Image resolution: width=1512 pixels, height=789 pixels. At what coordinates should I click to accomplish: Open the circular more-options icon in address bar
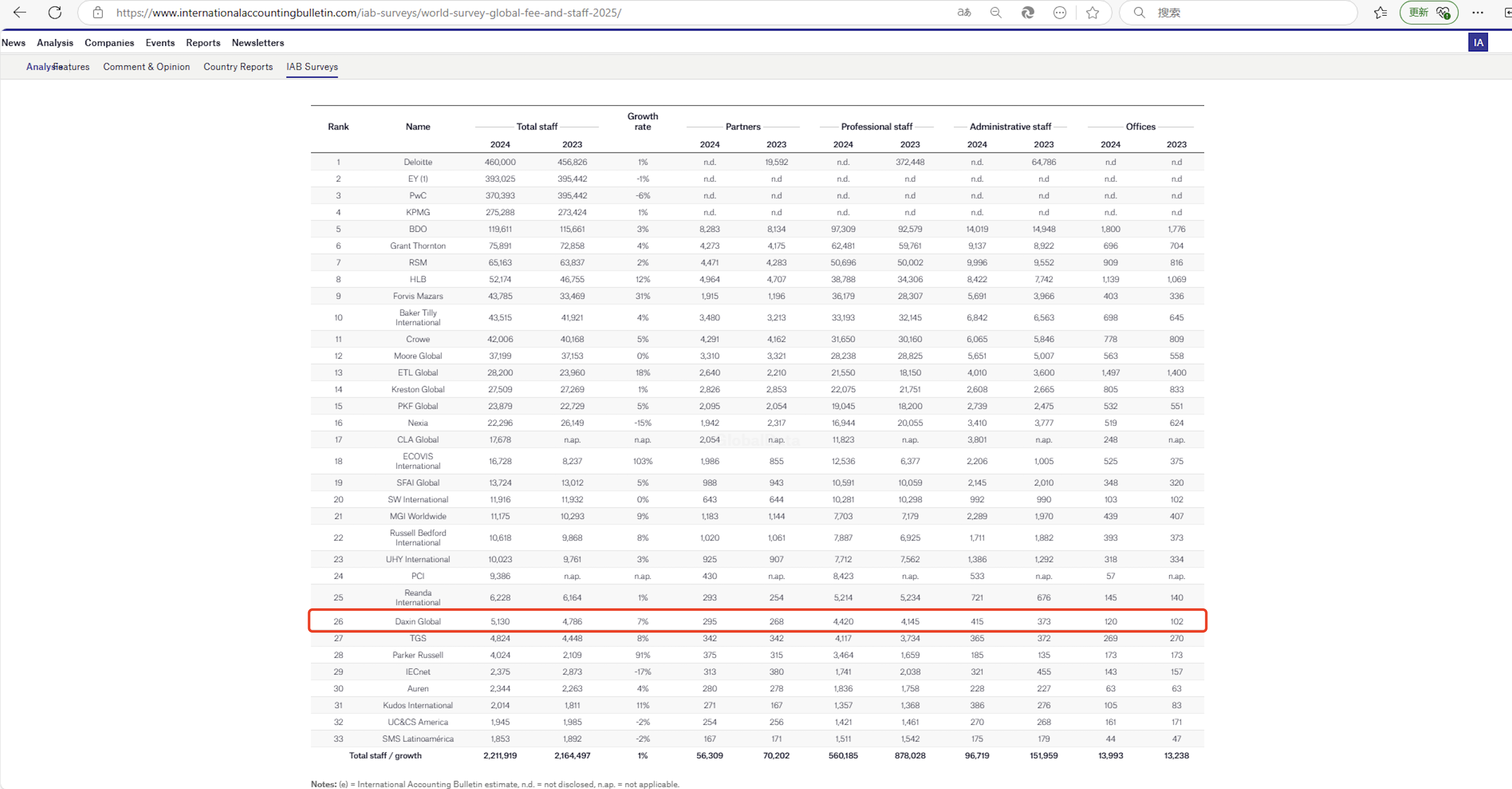pyautogui.click(x=1059, y=12)
